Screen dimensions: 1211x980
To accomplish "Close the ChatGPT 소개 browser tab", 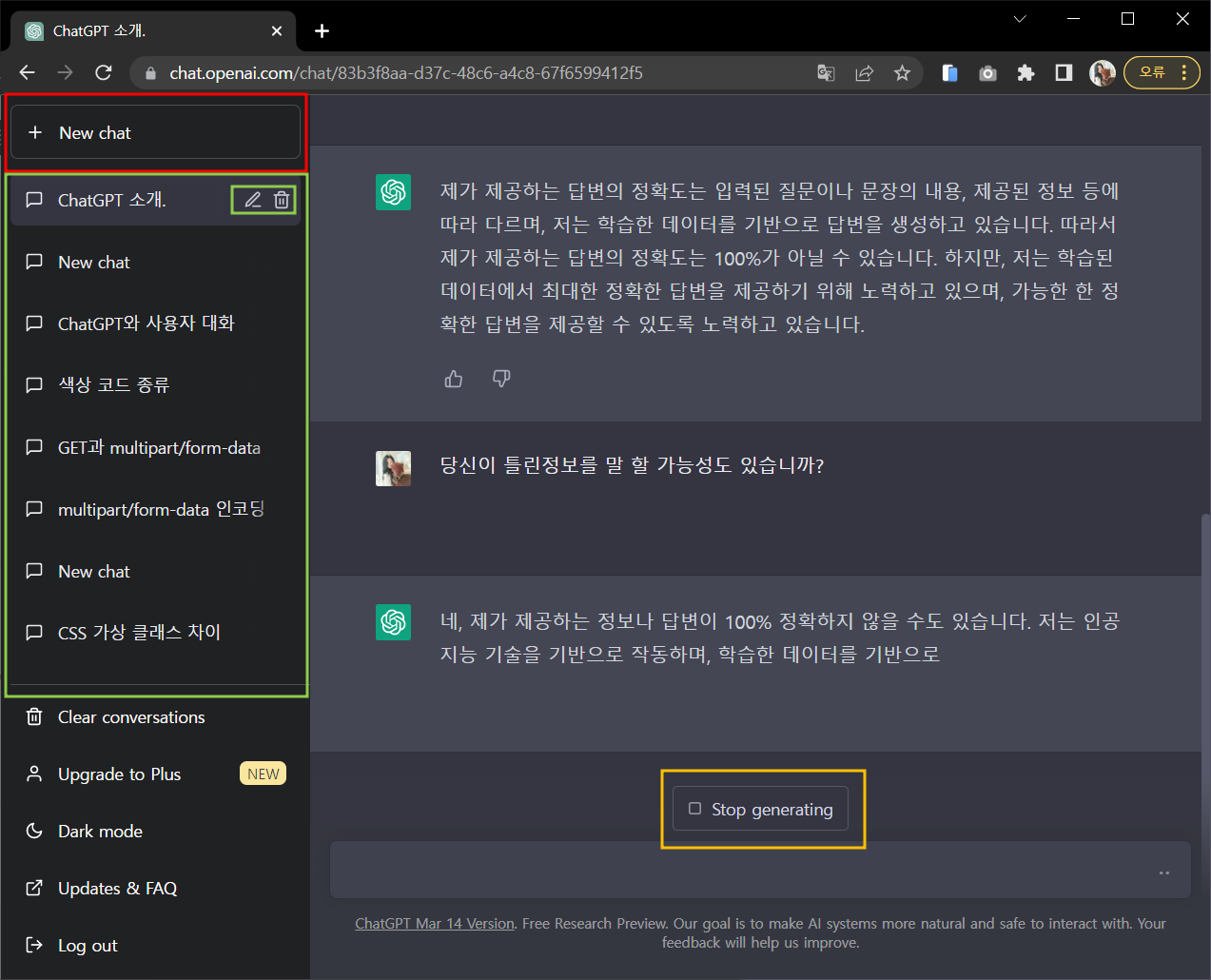I will 277,31.
